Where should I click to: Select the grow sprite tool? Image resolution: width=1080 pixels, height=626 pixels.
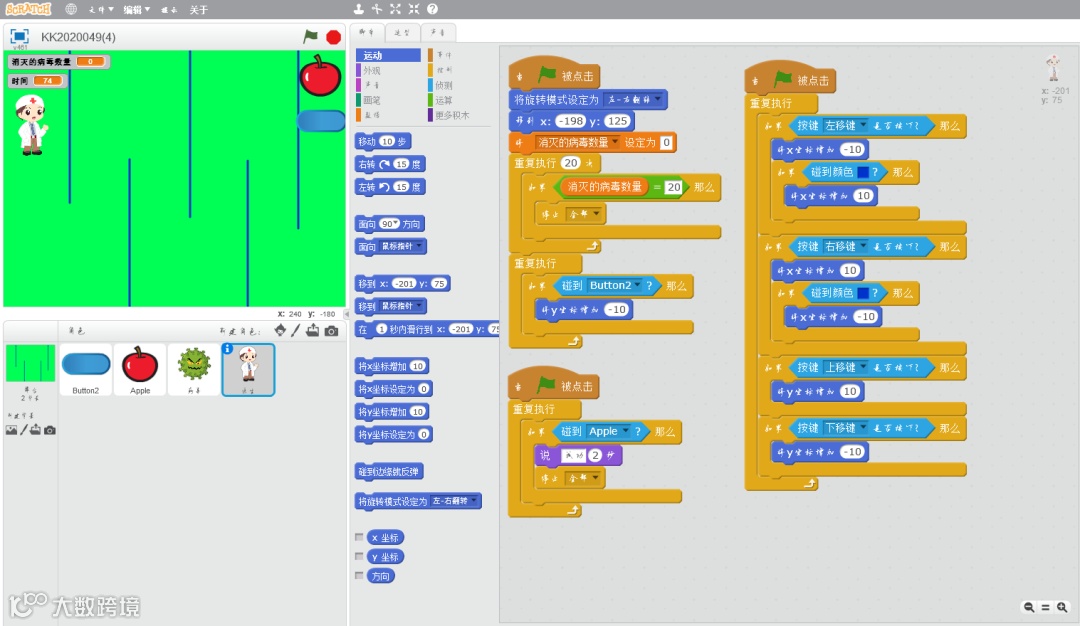point(395,9)
